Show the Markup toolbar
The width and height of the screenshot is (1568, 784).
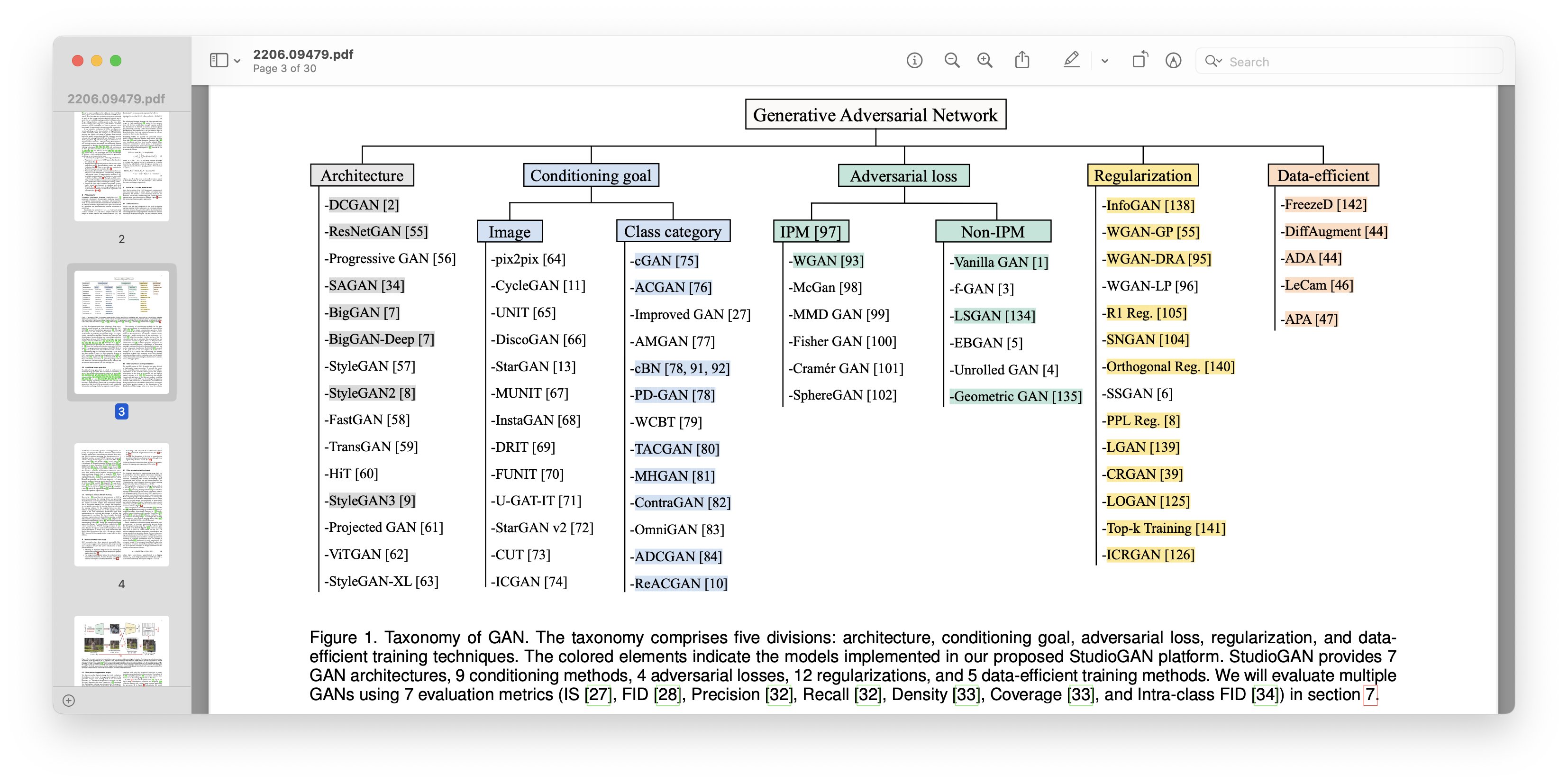coord(1174,61)
